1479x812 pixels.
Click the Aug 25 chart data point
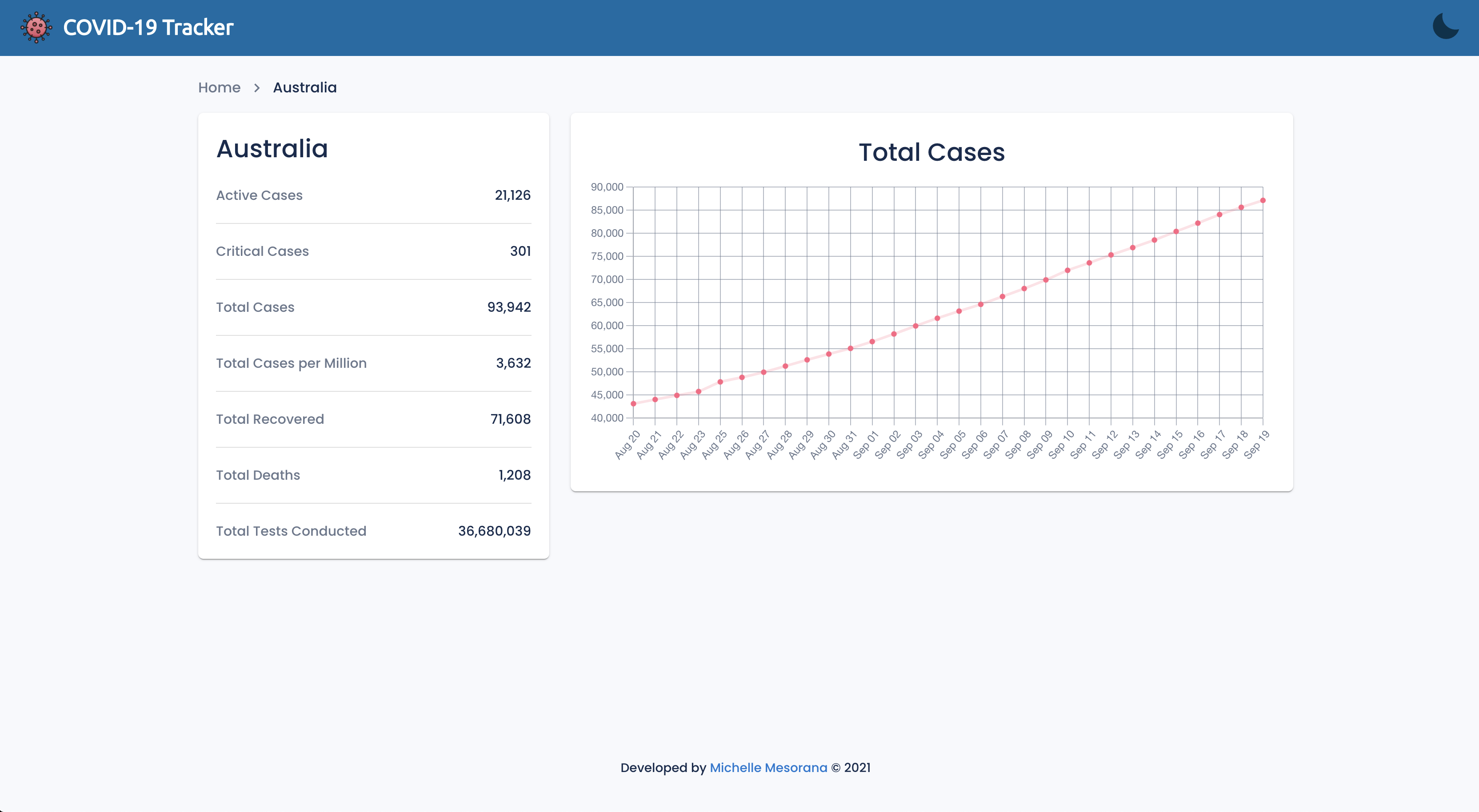coord(720,382)
